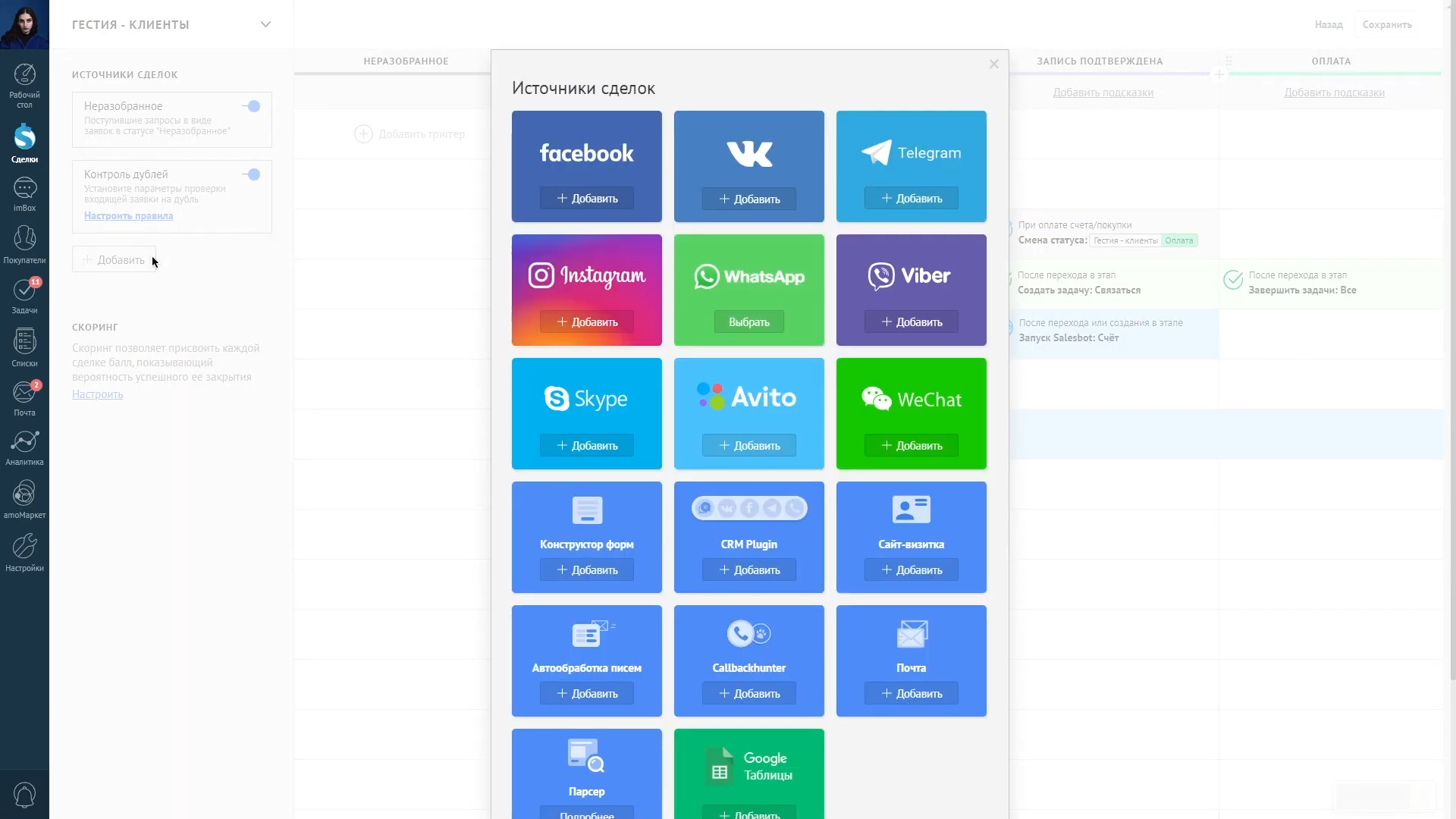Open the Сделки section in the sidebar
Screen dimensions: 1456x819
[24, 144]
